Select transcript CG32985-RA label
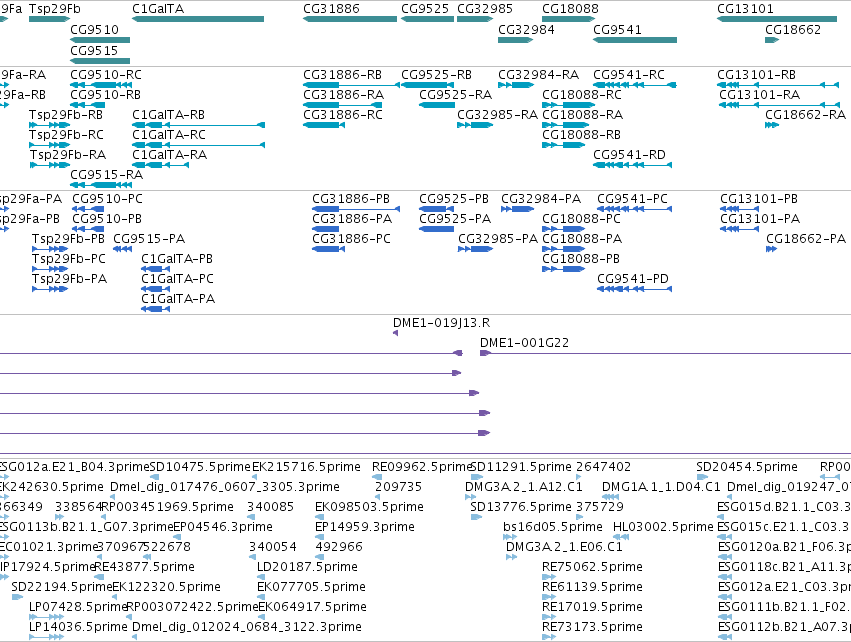851x642 pixels. (497, 115)
